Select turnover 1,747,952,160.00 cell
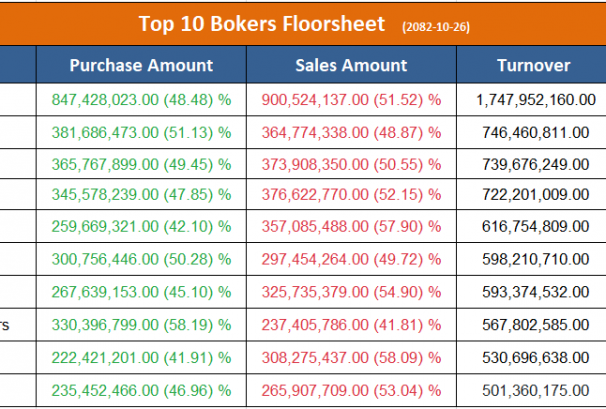Image resolution: width=606 pixels, height=409 pixels. 533,99
